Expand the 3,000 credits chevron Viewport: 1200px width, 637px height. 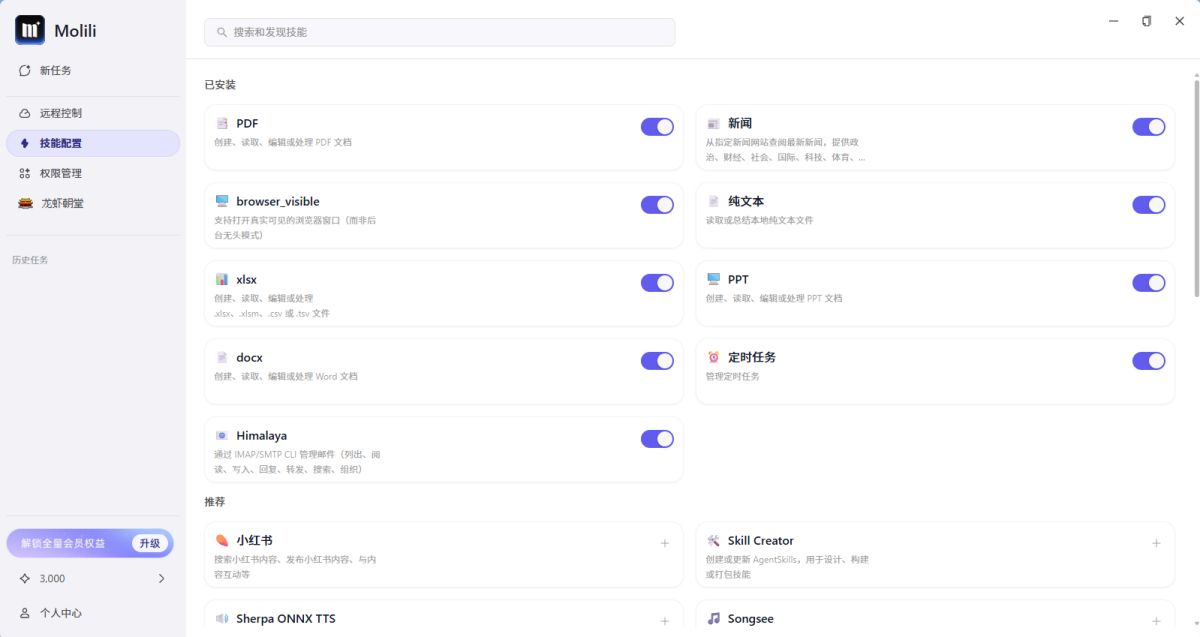pyautogui.click(x=162, y=579)
